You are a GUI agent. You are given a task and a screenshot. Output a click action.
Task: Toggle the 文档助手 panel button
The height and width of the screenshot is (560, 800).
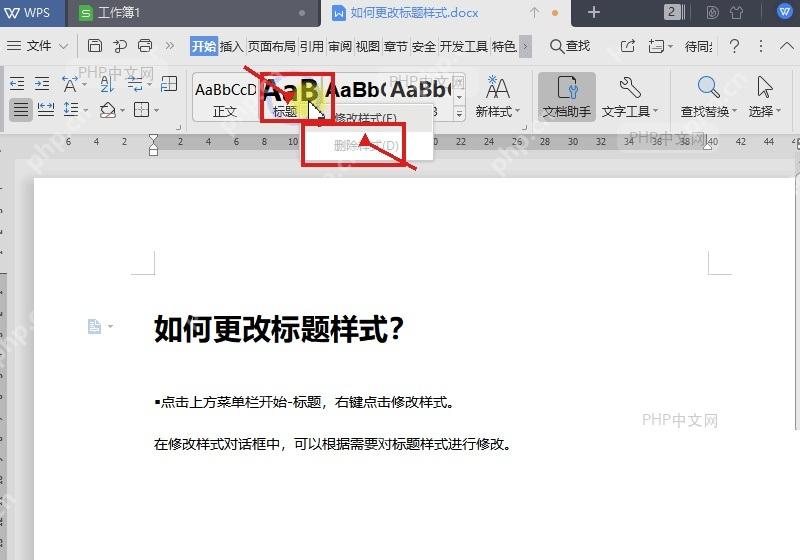(566, 96)
